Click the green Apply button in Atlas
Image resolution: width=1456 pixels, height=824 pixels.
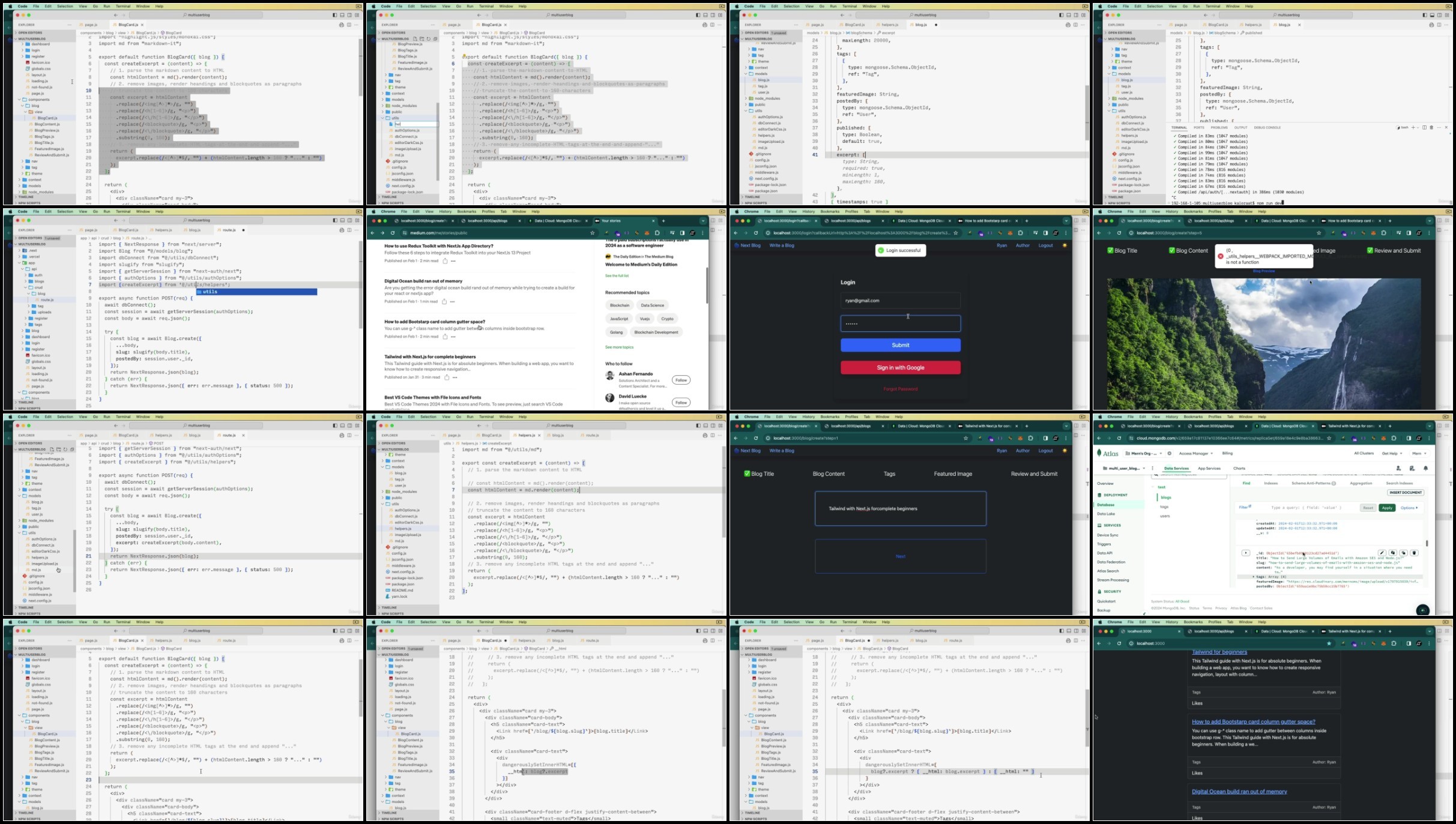pyautogui.click(x=1387, y=508)
